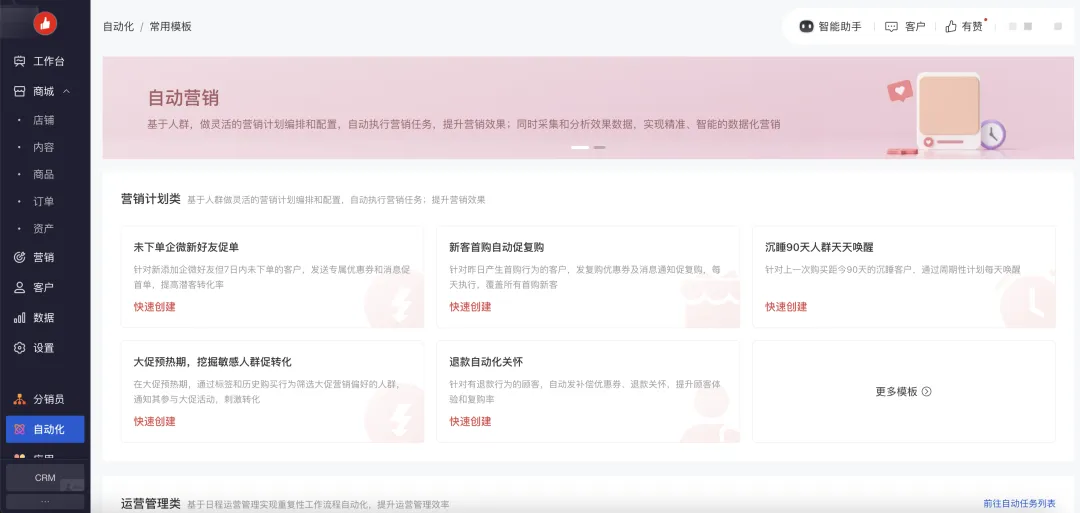The width and height of the screenshot is (1080, 513).
Task: Switch banner to second carousel indicator
Action: point(600,147)
